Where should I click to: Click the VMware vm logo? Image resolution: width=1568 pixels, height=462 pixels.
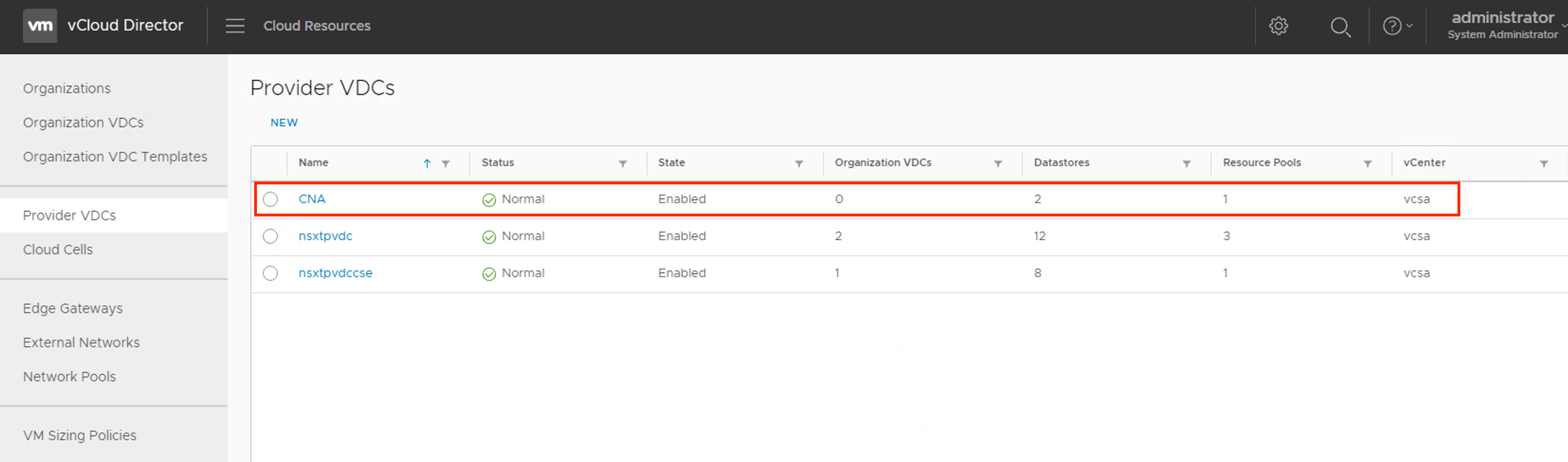pyautogui.click(x=40, y=26)
